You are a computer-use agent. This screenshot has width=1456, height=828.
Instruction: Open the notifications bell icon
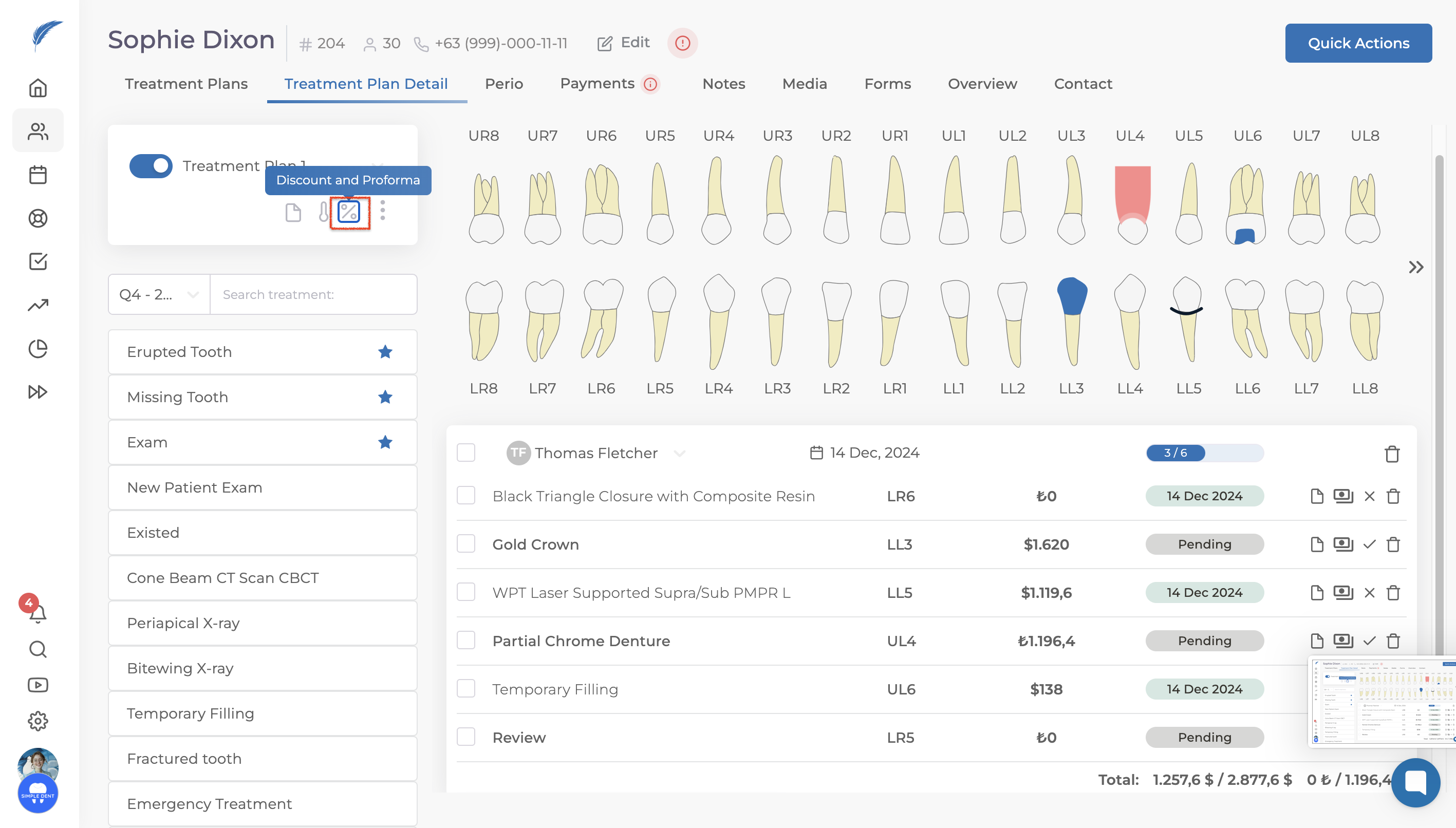38,614
